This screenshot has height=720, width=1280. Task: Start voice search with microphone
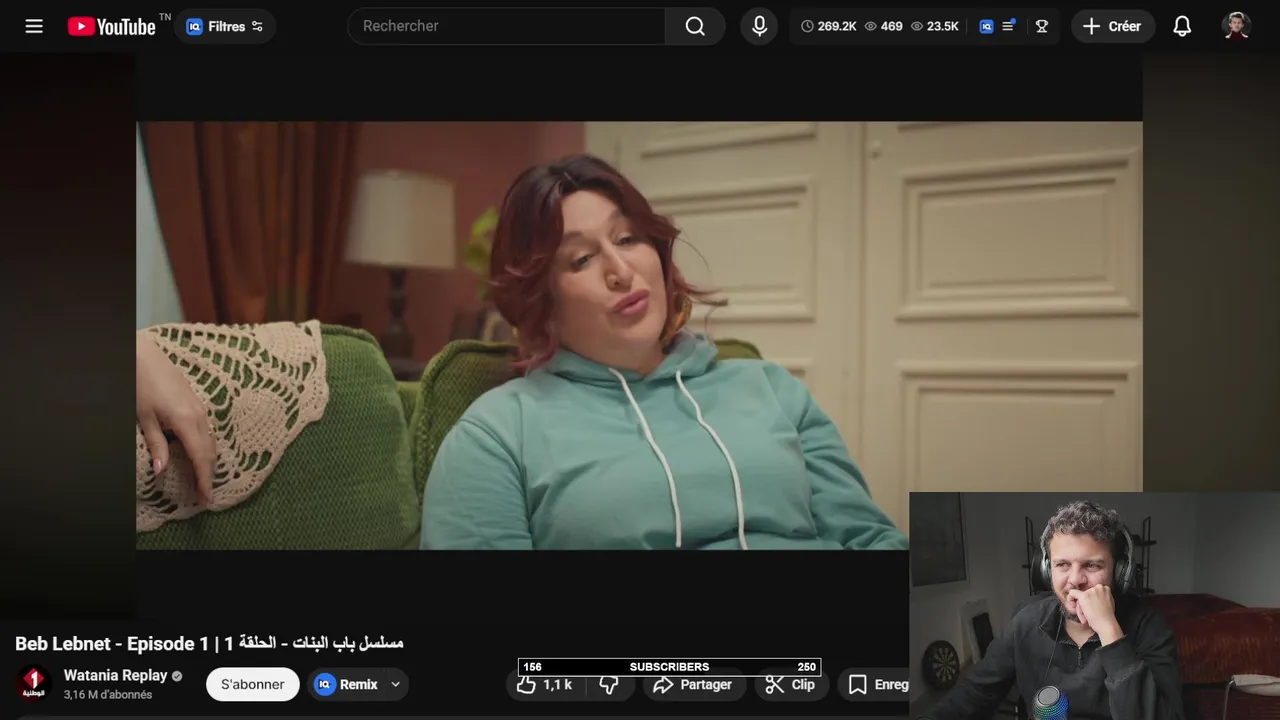click(x=760, y=26)
